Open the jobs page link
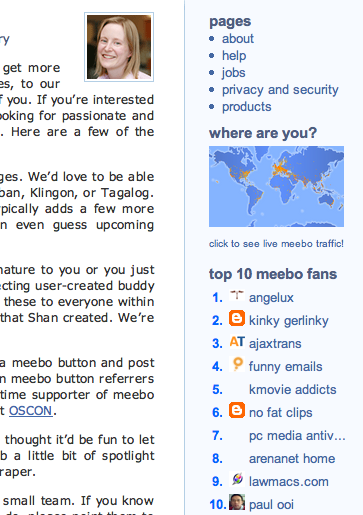 [233, 73]
